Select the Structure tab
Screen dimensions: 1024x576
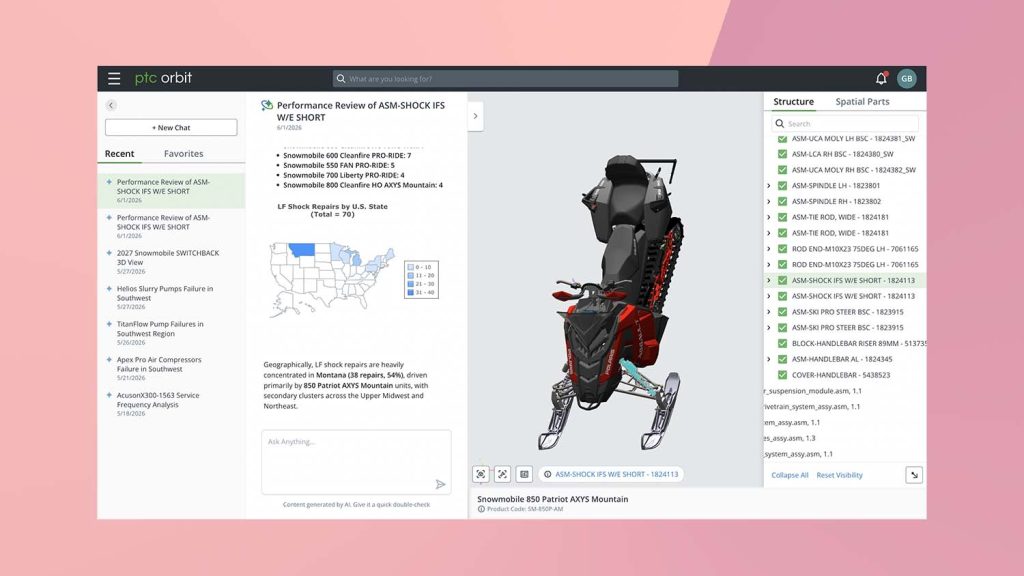pos(793,101)
